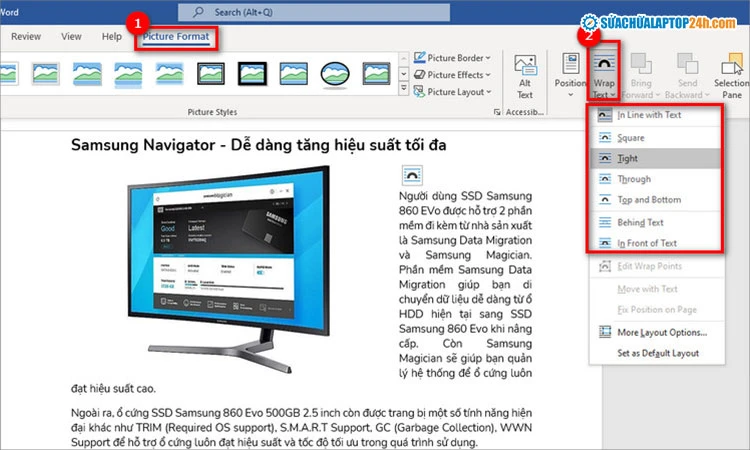Image resolution: width=750 pixels, height=450 pixels.
Task: Click Set as Default Layout
Action: click(655, 353)
